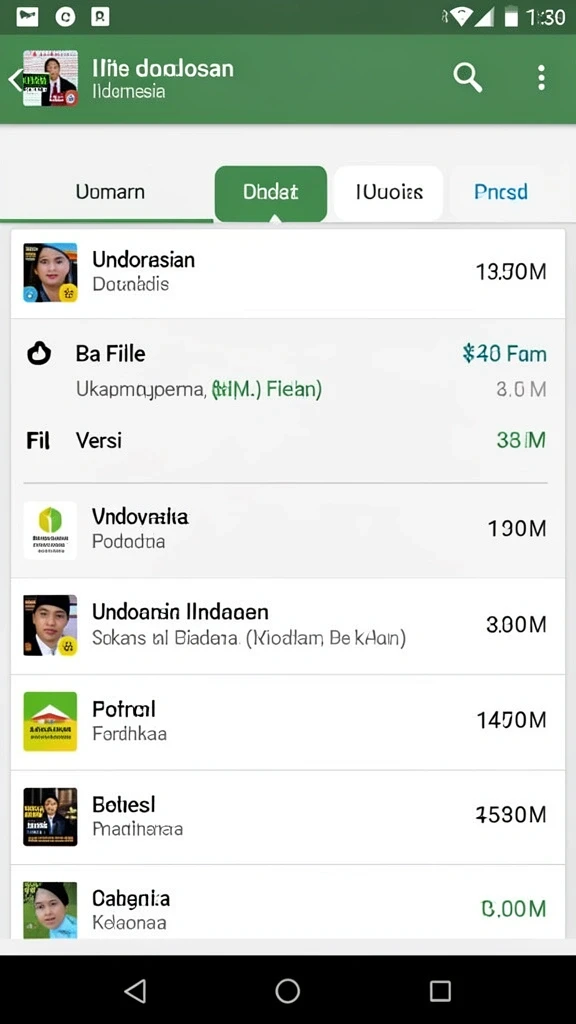Tap the back arrow in header
Screen dimensions: 576x1024
click(x=14, y=80)
